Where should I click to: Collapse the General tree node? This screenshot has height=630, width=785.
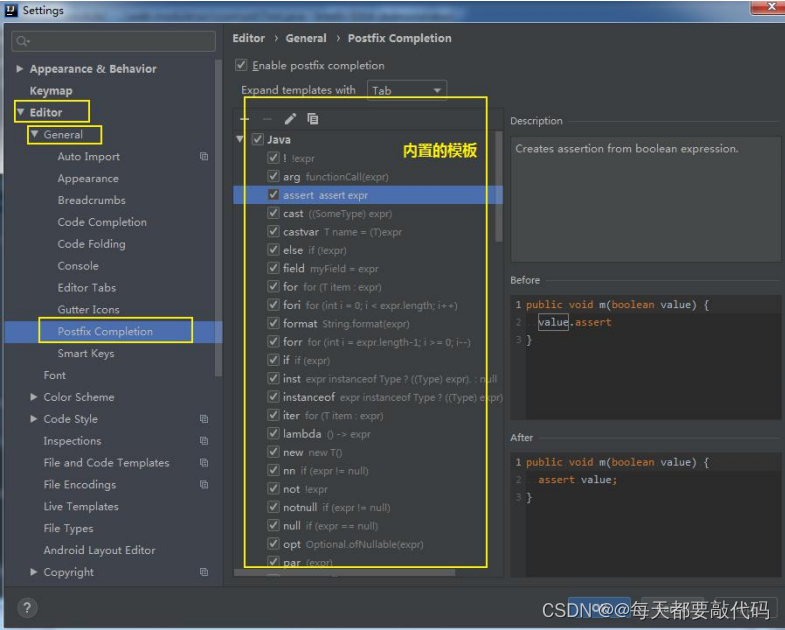[35, 134]
